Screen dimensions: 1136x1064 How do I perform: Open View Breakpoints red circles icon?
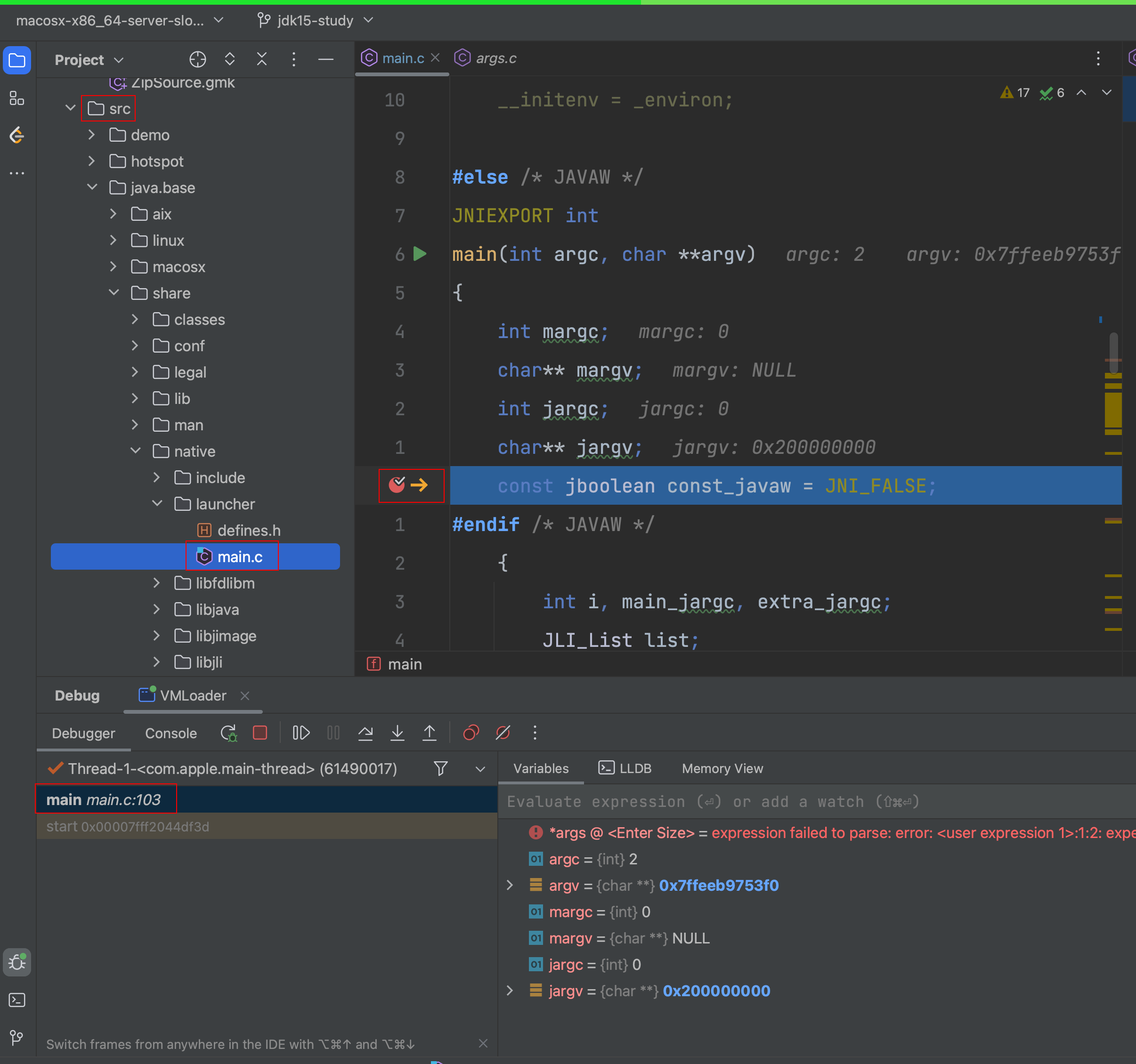pos(471,733)
